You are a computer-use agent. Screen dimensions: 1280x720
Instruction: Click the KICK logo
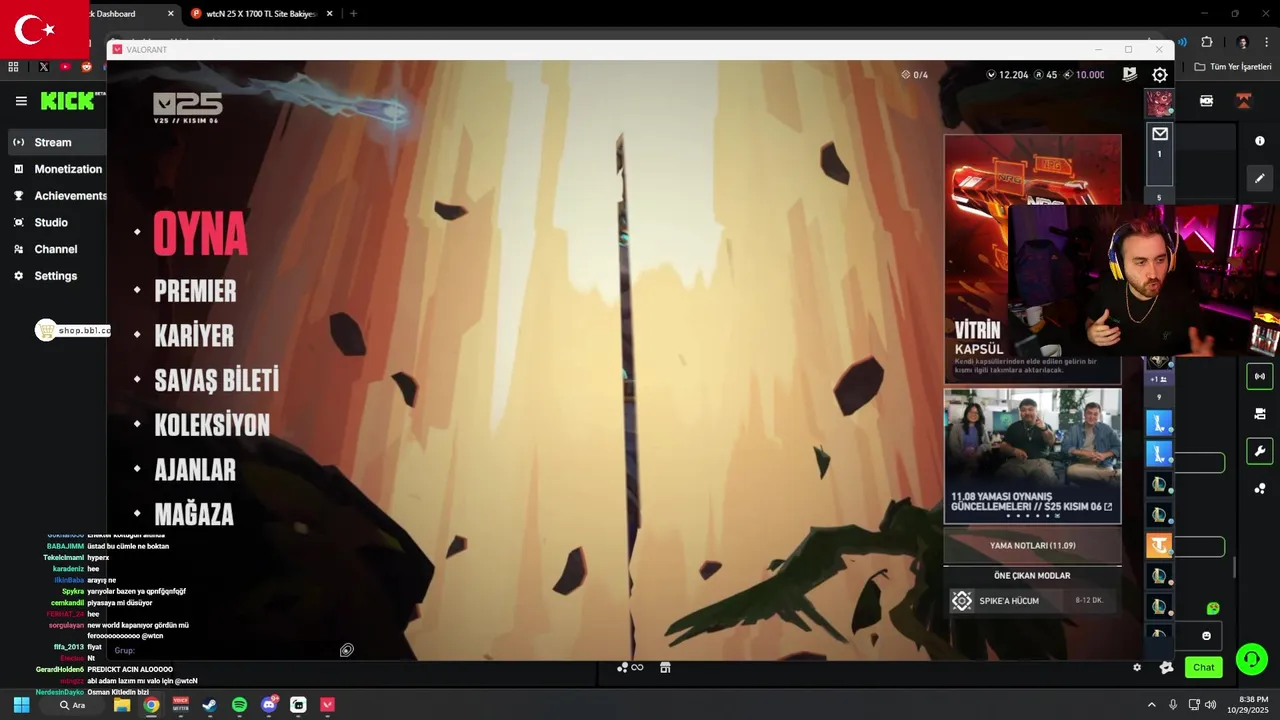tap(68, 101)
